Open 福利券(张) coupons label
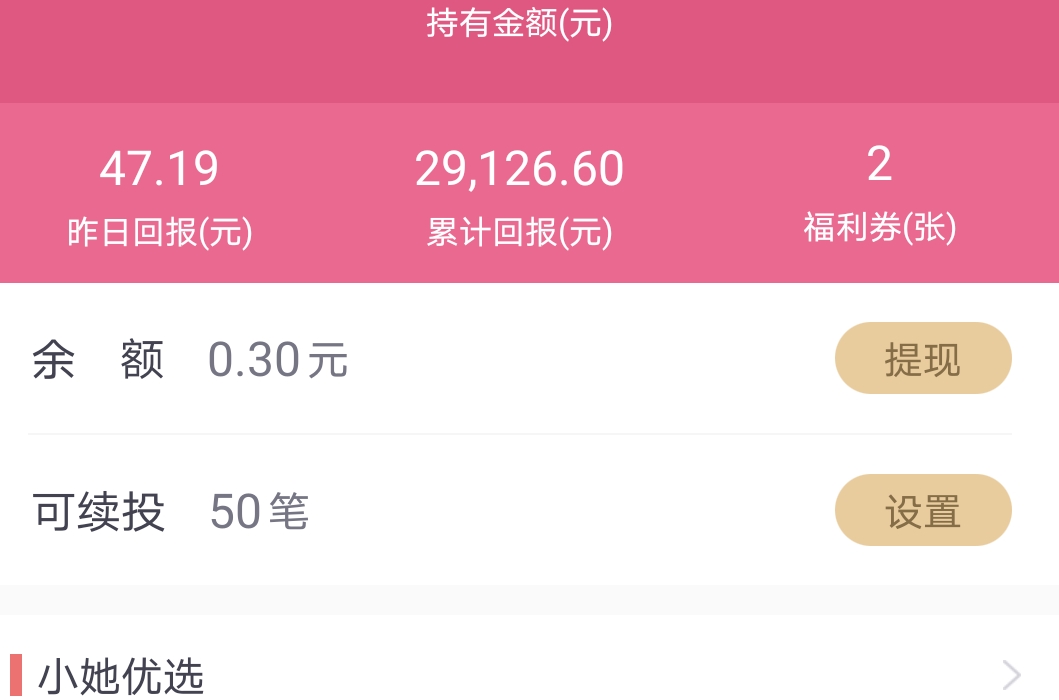Viewport: 1059px width, 700px height. pyautogui.click(x=879, y=227)
